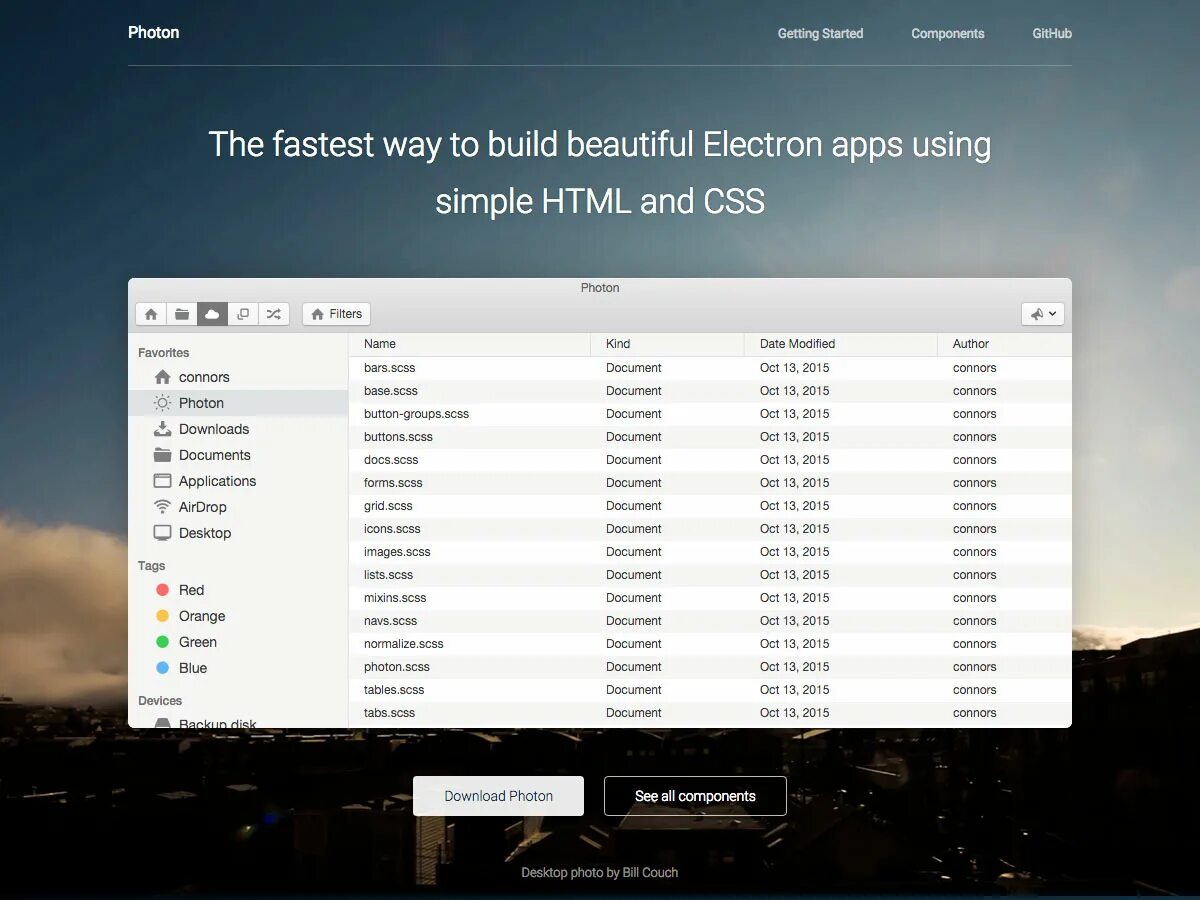Select the Red tag label
Viewport: 1200px width, 900px height.
point(191,590)
